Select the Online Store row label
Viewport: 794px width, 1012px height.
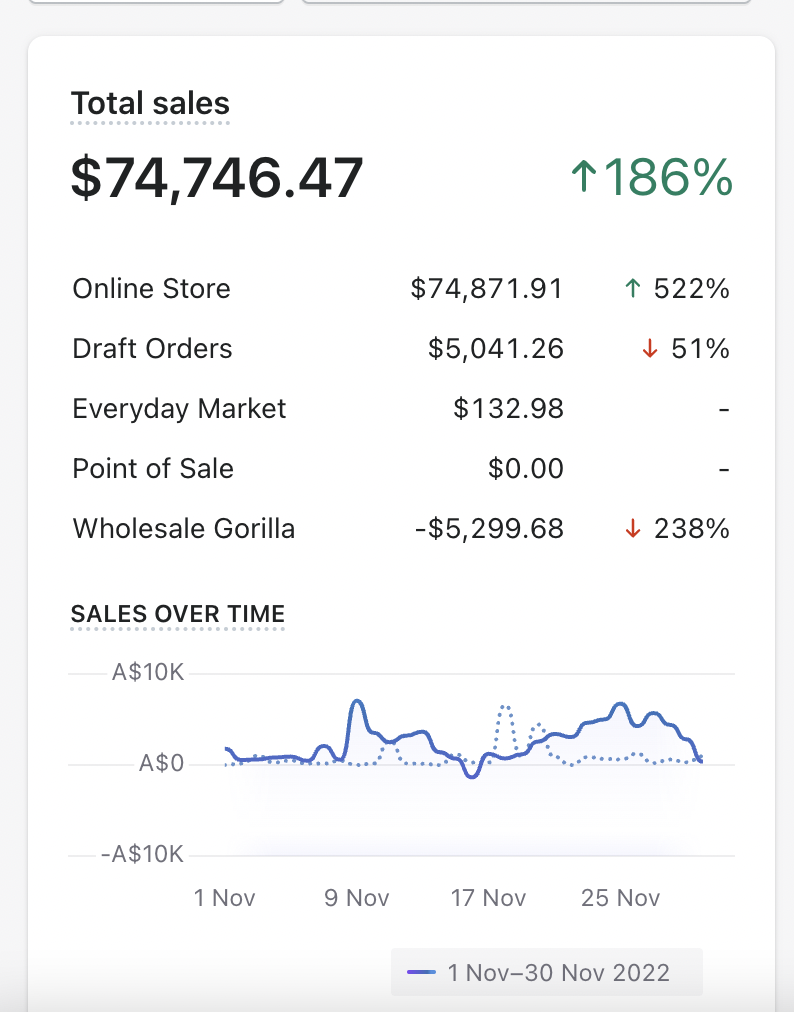pos(152,289)
